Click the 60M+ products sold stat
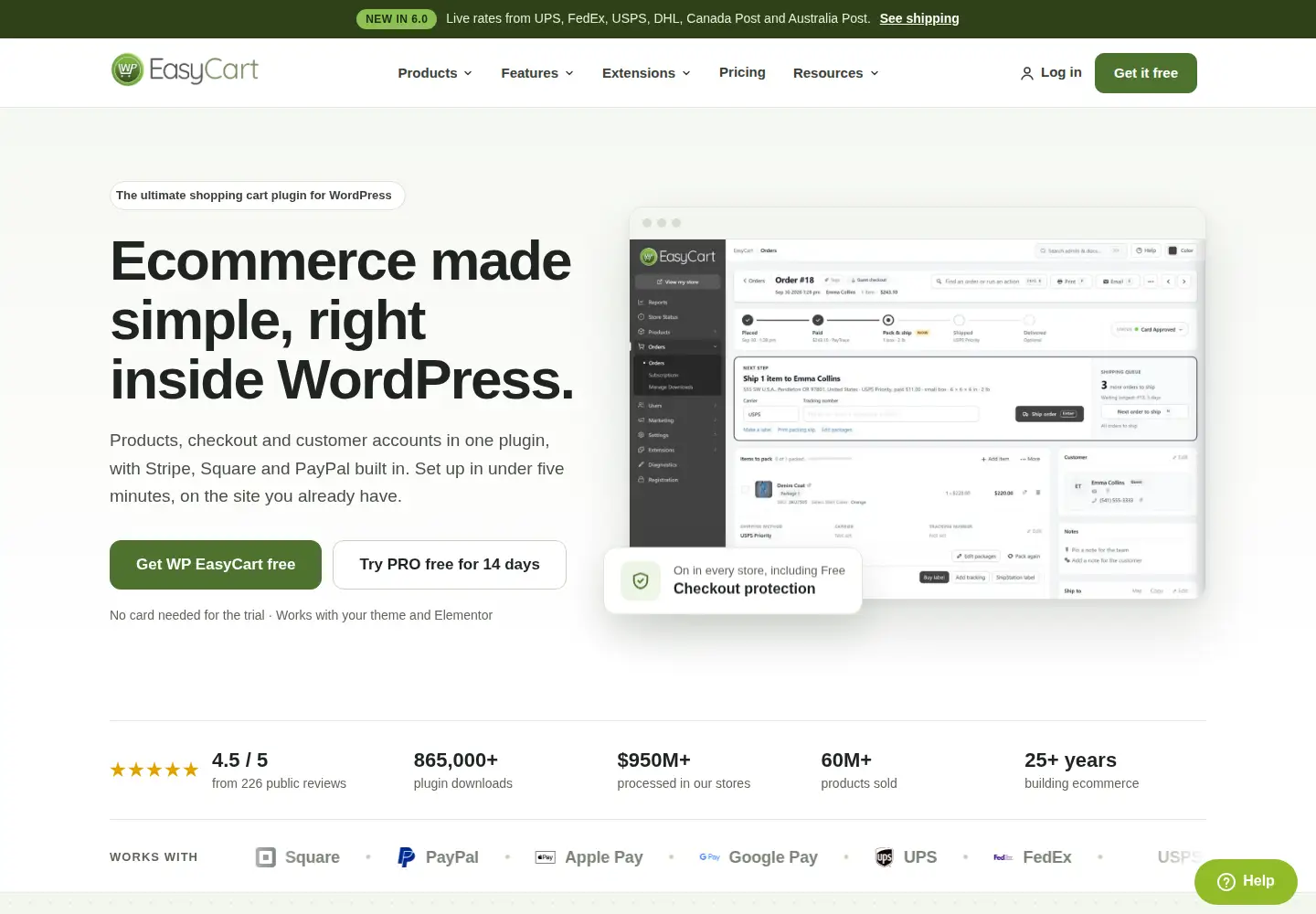The height and width of the screenshot is (914, 1316). pos(859,771)
